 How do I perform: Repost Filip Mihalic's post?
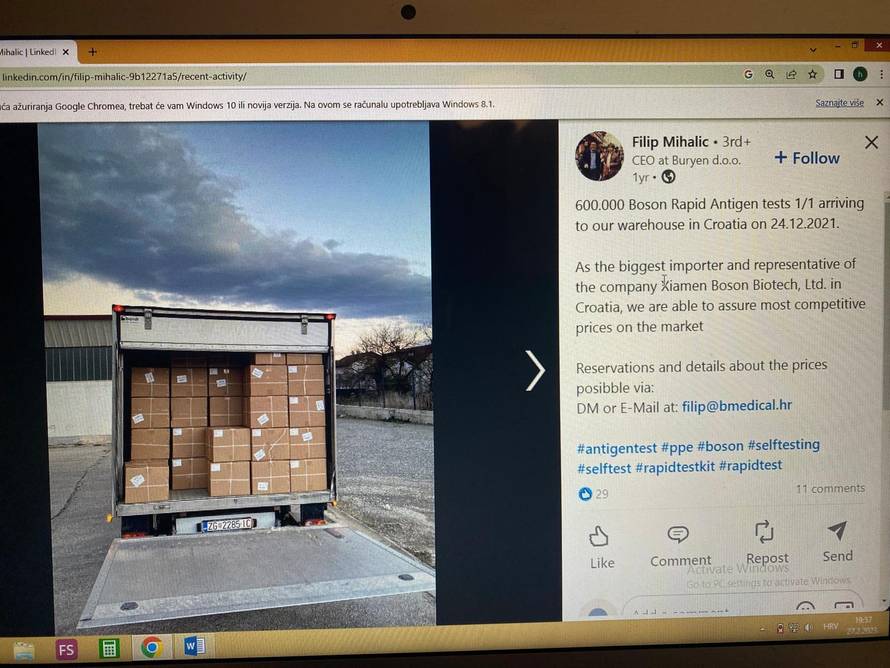click(x=767, y=543)
